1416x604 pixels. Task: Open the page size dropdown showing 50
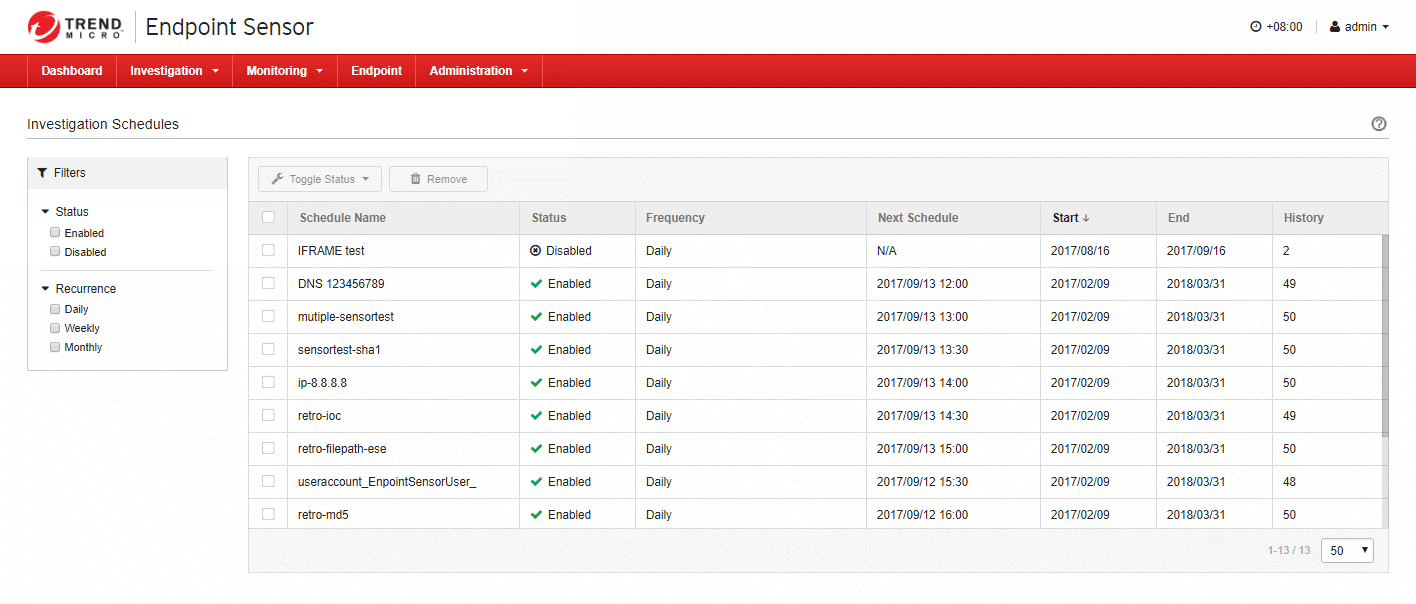tap(1347, 550)
